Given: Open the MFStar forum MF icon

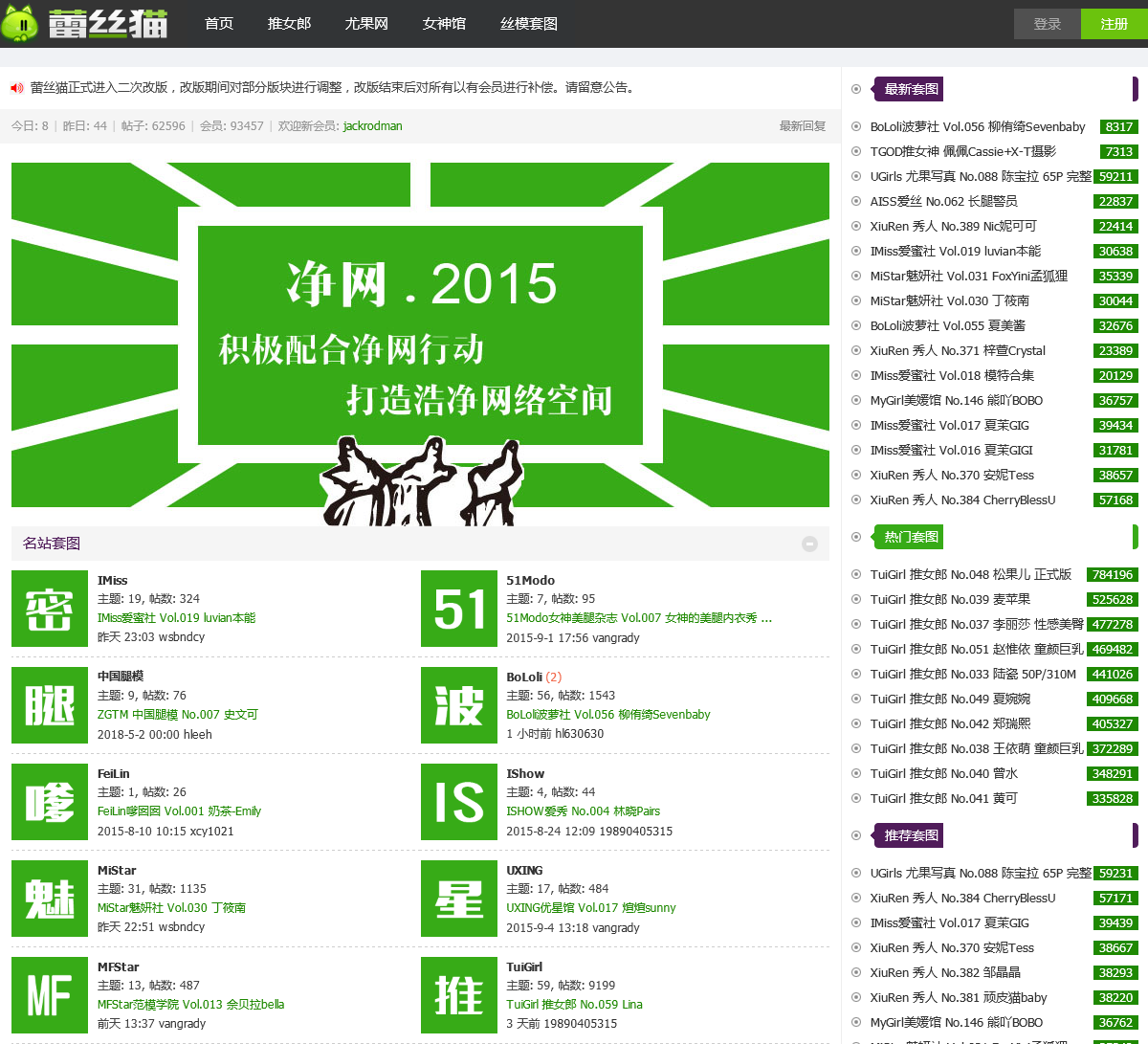Looking at the screenshot, I should [x=50, y=995].
